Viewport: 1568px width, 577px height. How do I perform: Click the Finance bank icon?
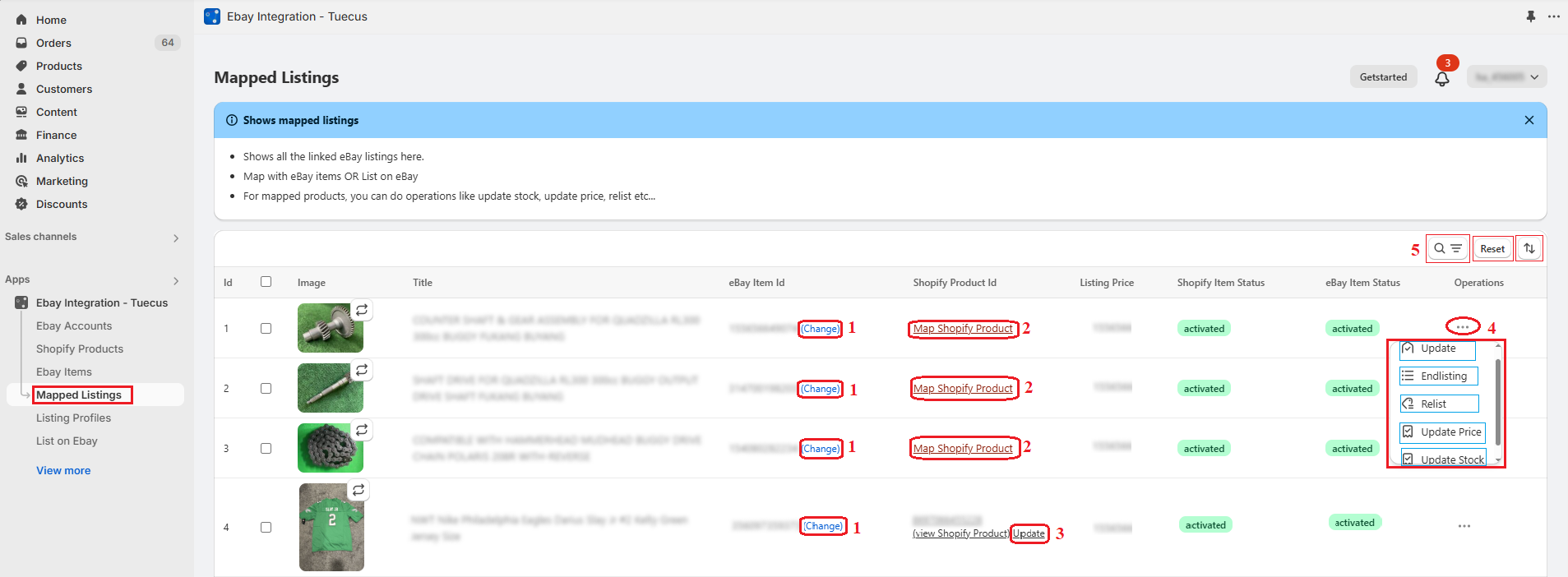click(x=21, y=135)
